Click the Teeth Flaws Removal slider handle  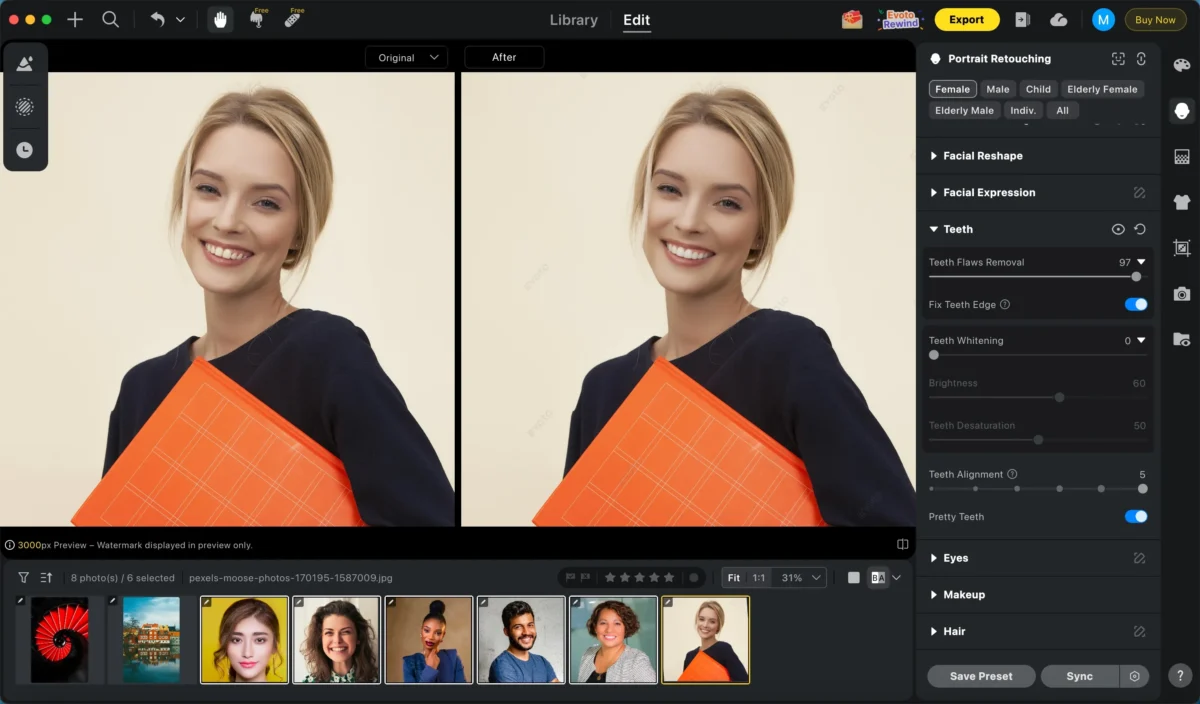(1136, 277)
